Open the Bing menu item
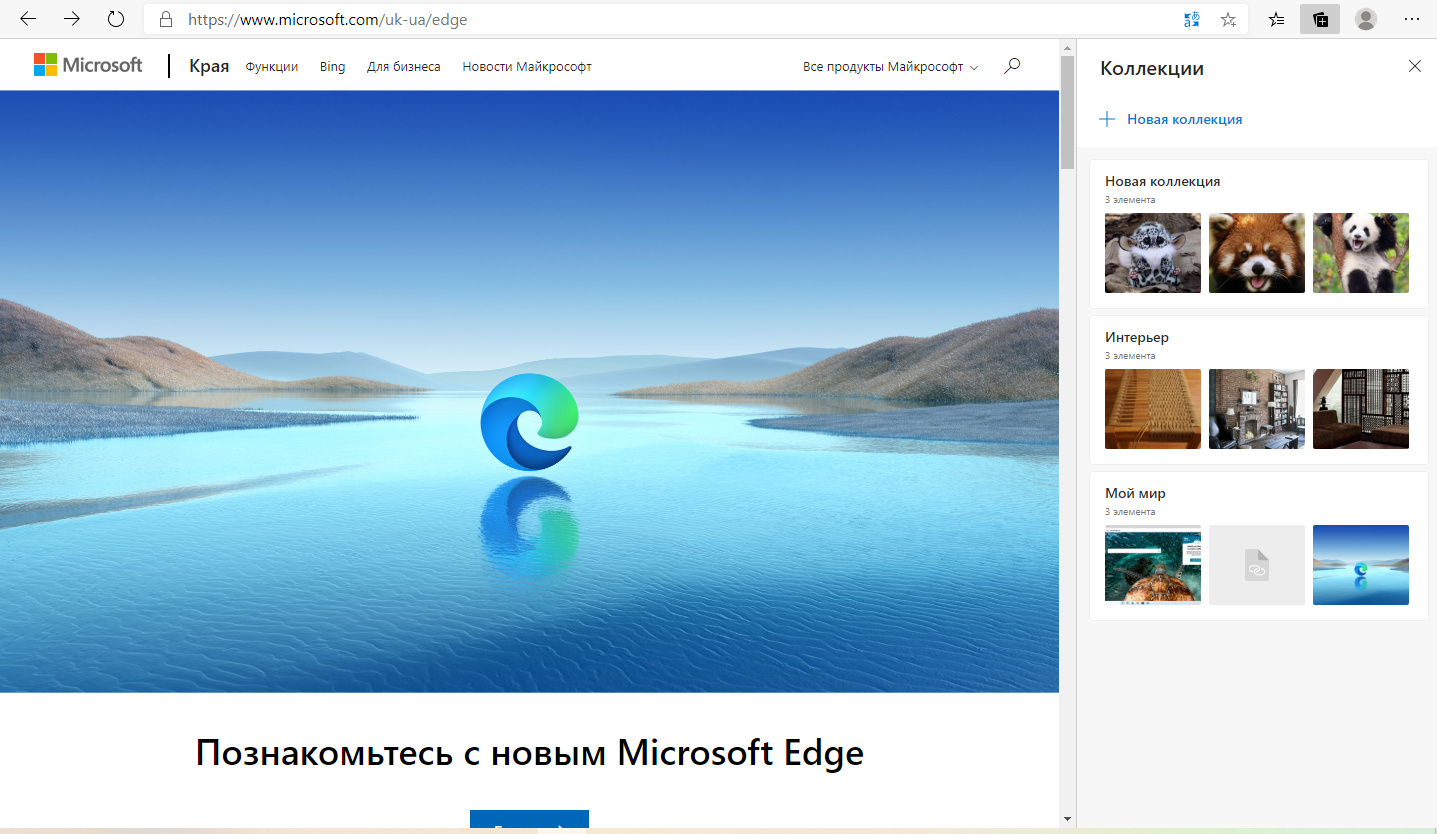This screenshot has height=834, width=1437. point(333,67)
